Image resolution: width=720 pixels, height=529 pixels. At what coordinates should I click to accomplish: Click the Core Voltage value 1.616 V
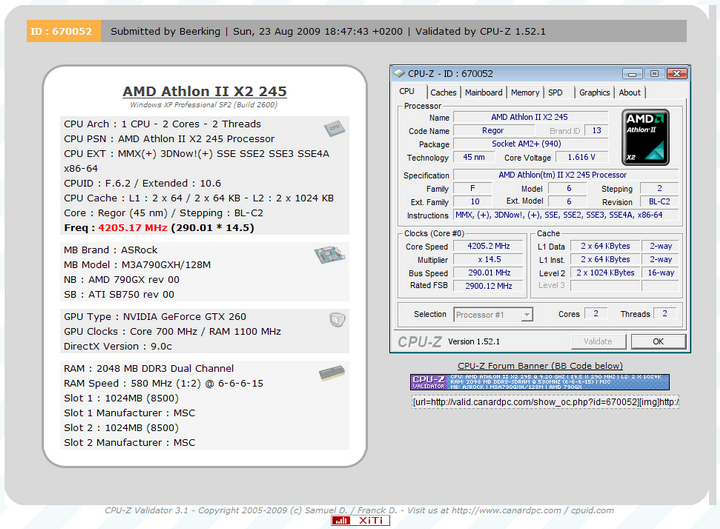(581, 157)
